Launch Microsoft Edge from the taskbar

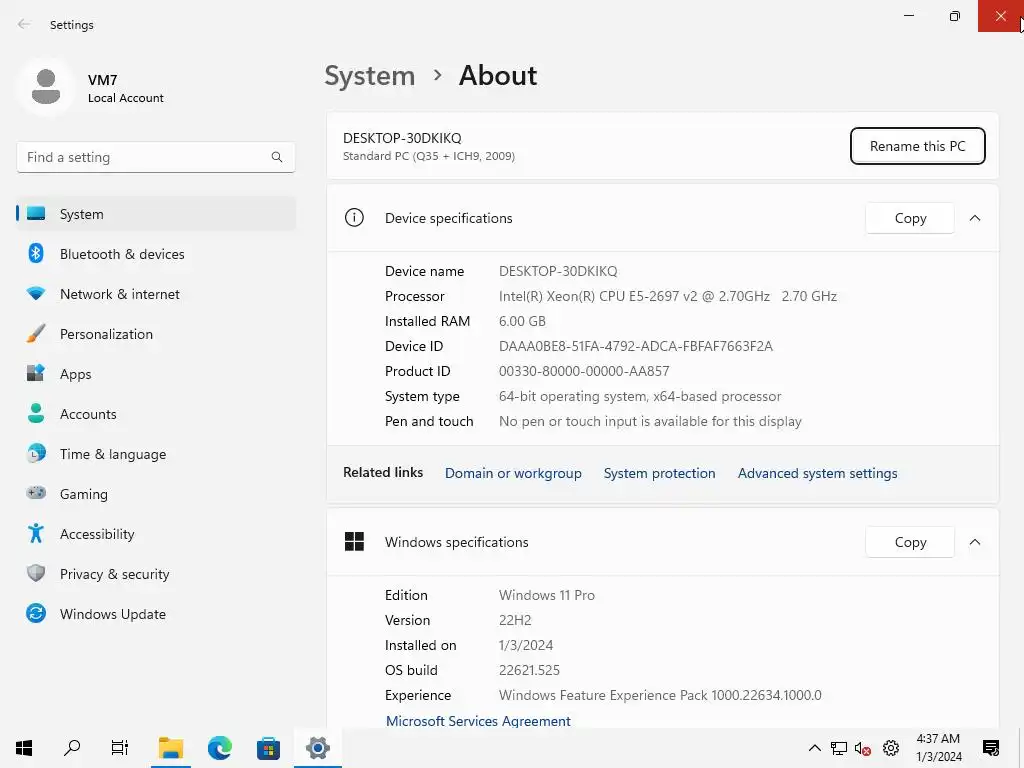219,748
